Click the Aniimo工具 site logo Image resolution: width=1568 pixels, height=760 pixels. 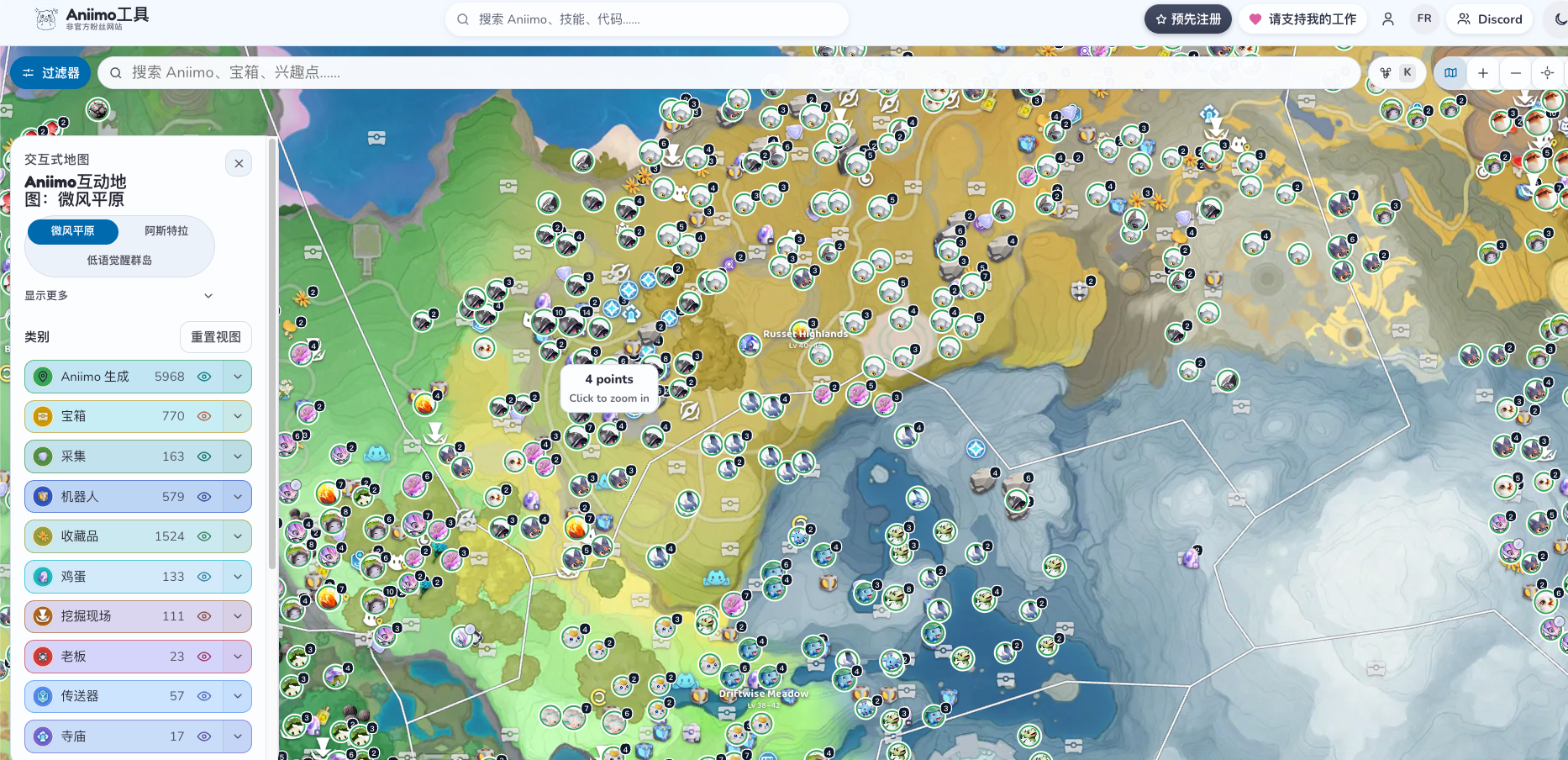click(x=92, y=18)
